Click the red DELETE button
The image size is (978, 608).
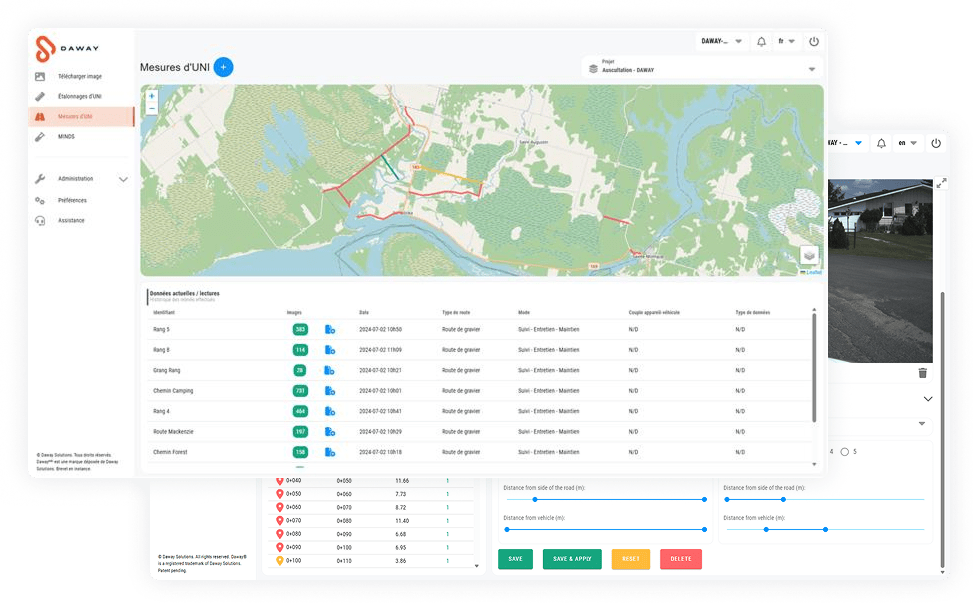(681, 559)
